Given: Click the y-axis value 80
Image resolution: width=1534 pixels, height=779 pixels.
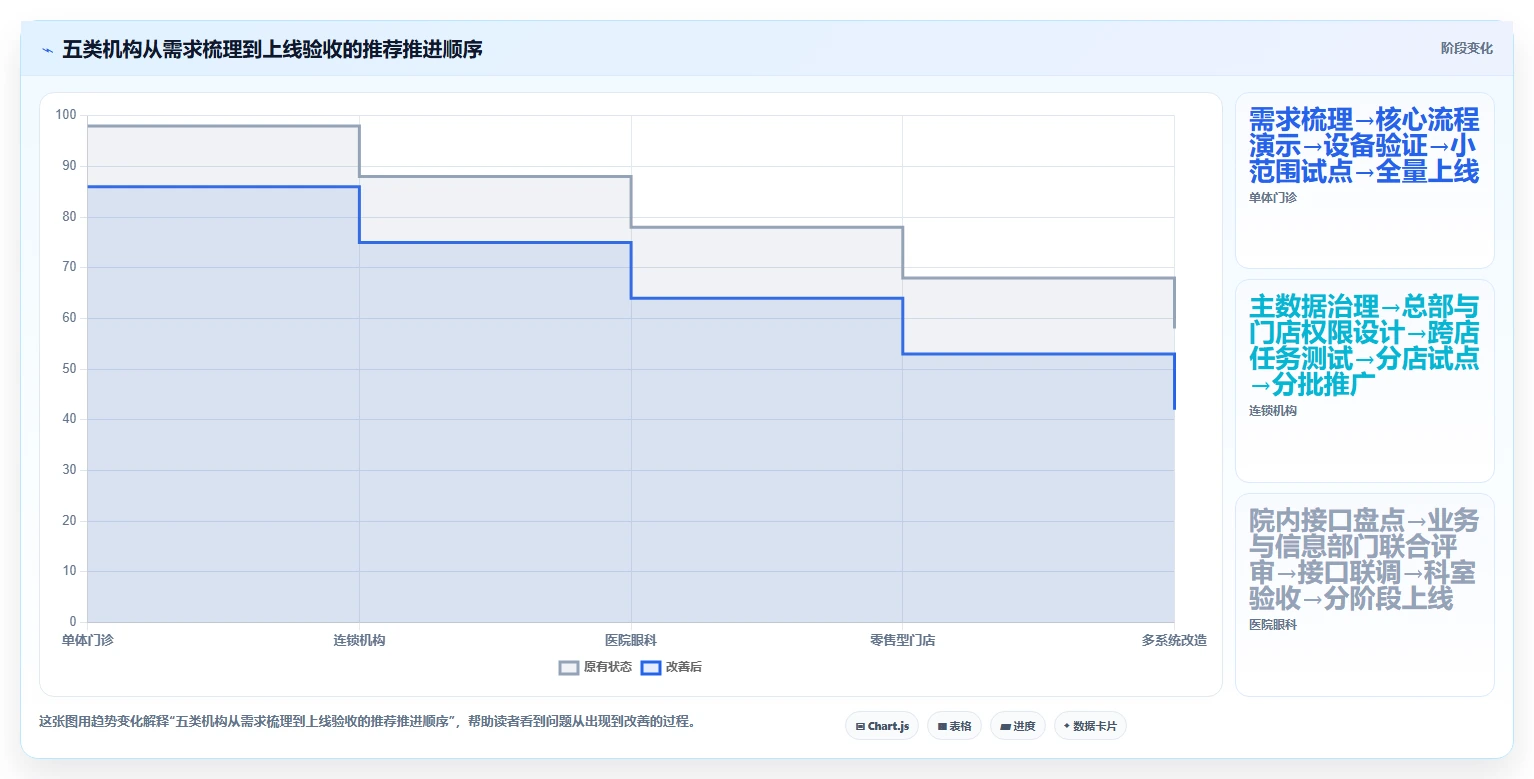Looking at the screenshot, I should [69, 217].
